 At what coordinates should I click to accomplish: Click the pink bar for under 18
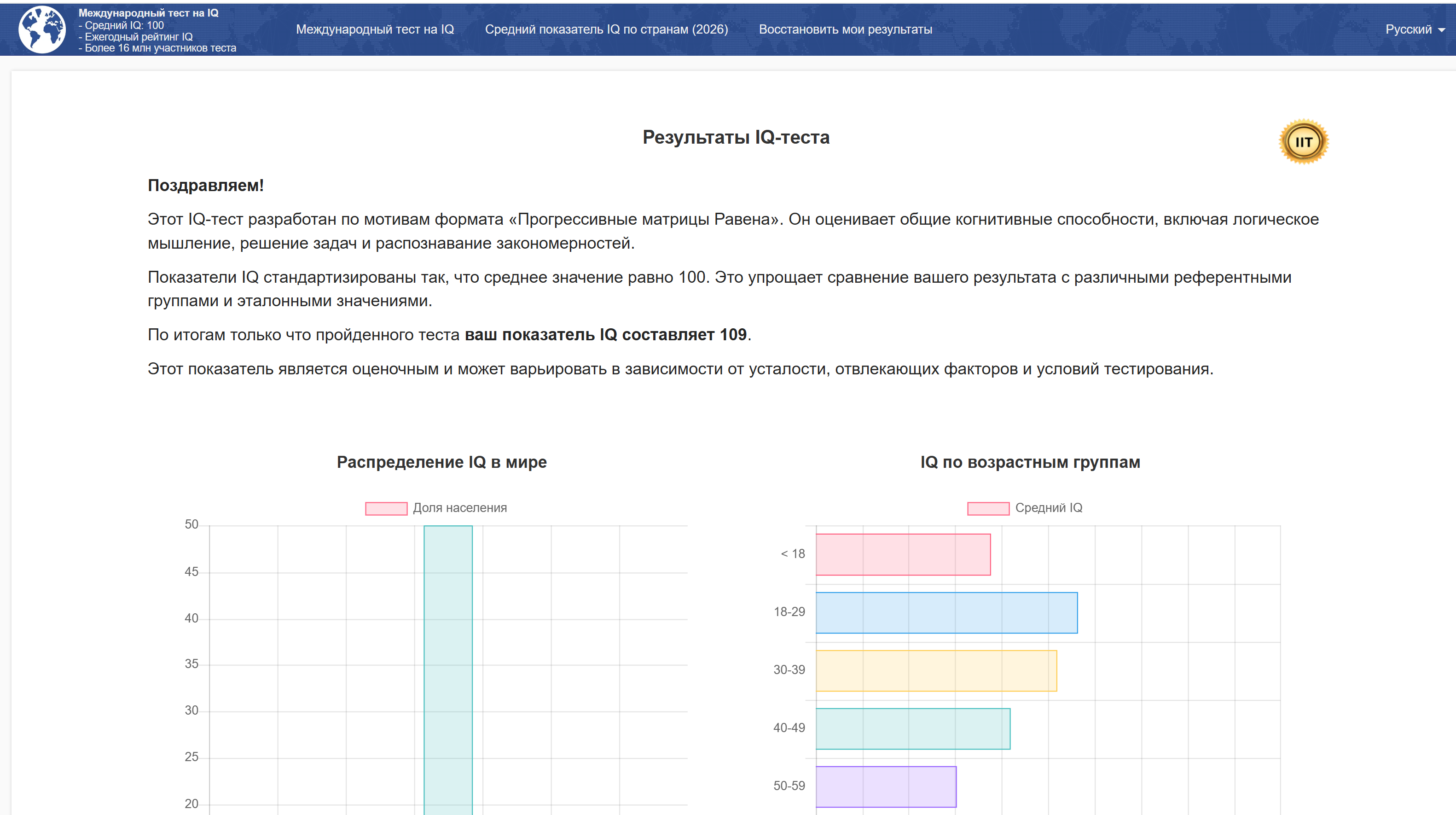click(903, 554)
